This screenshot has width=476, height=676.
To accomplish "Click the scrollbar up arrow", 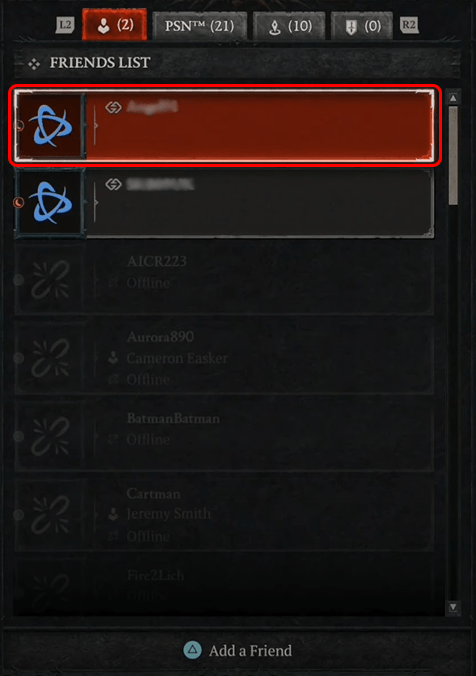I will click(453, 98).
